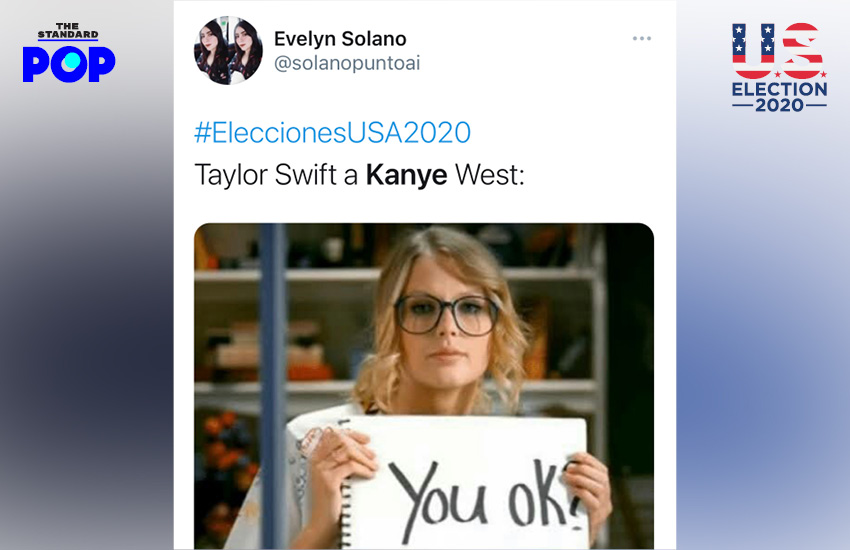
Task: Select the bold word Kanye
Action: [407, 175]
